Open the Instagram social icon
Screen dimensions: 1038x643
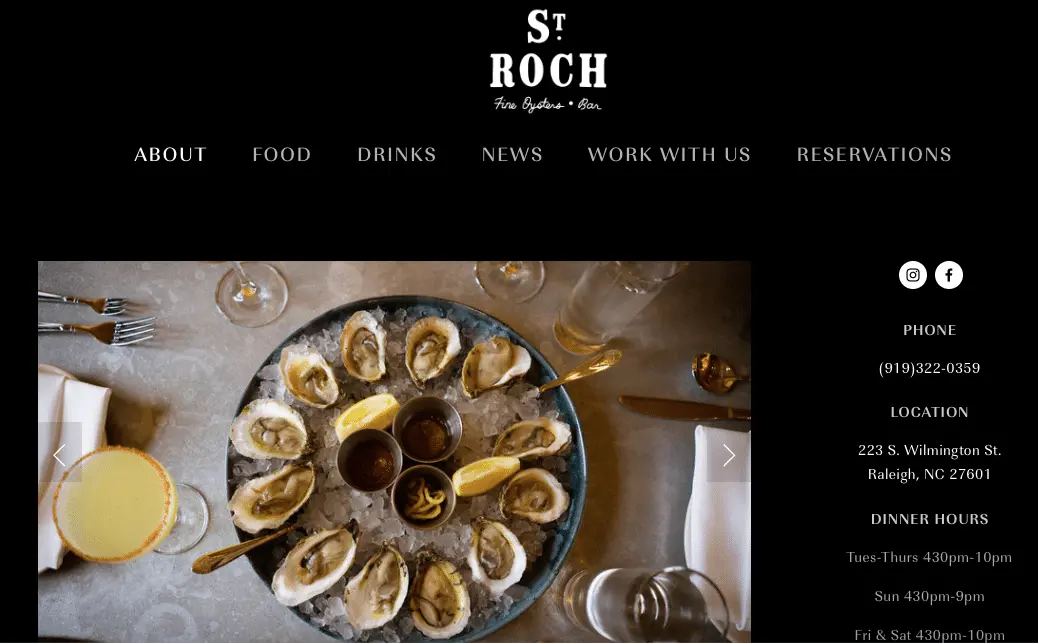pyautogui.click(x=912, y=275)
